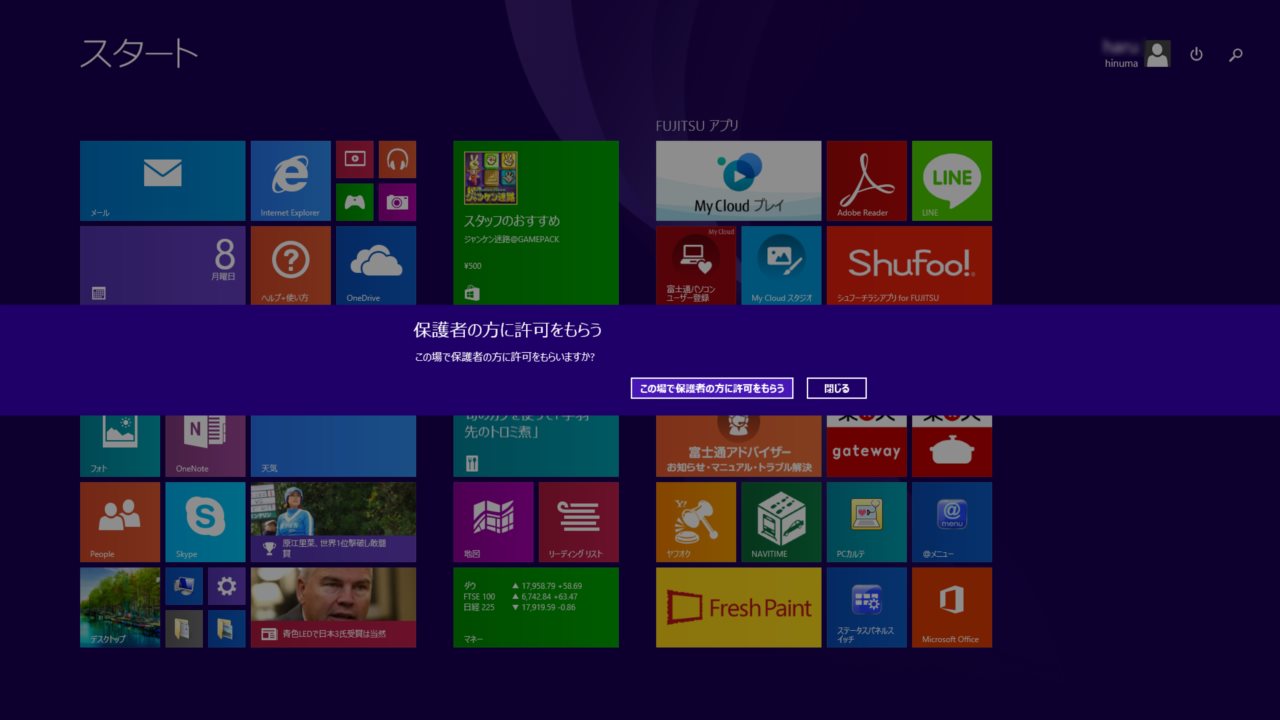Open the Skype tile
The width and height of the screenshot is (1280, 720).
pos(205,522)
